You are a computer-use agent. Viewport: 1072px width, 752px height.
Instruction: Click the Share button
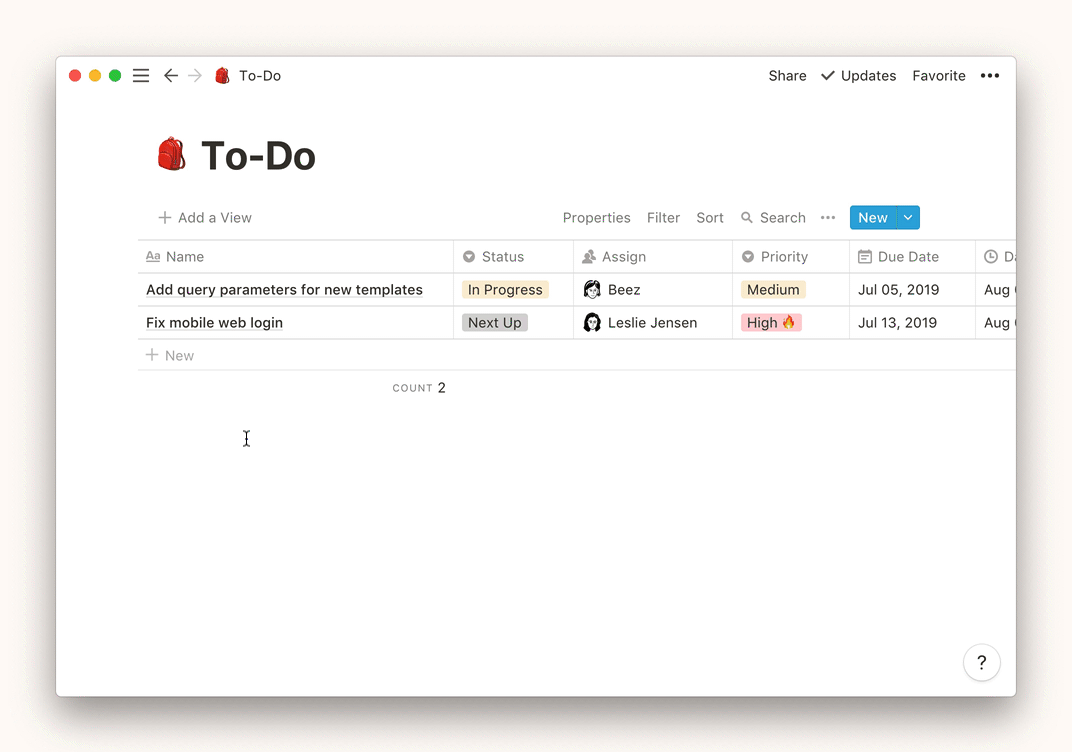click(x=787, y=76)
